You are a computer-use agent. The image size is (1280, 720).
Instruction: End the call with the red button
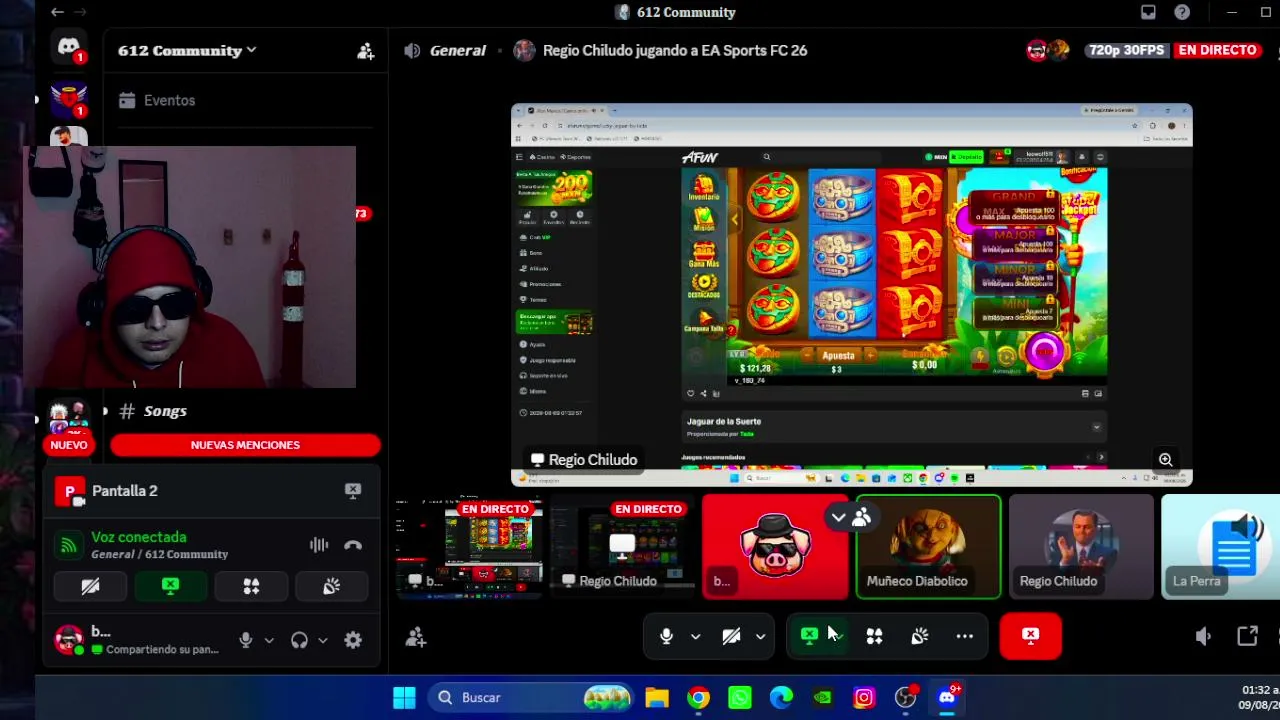[x=1030, y=636]
